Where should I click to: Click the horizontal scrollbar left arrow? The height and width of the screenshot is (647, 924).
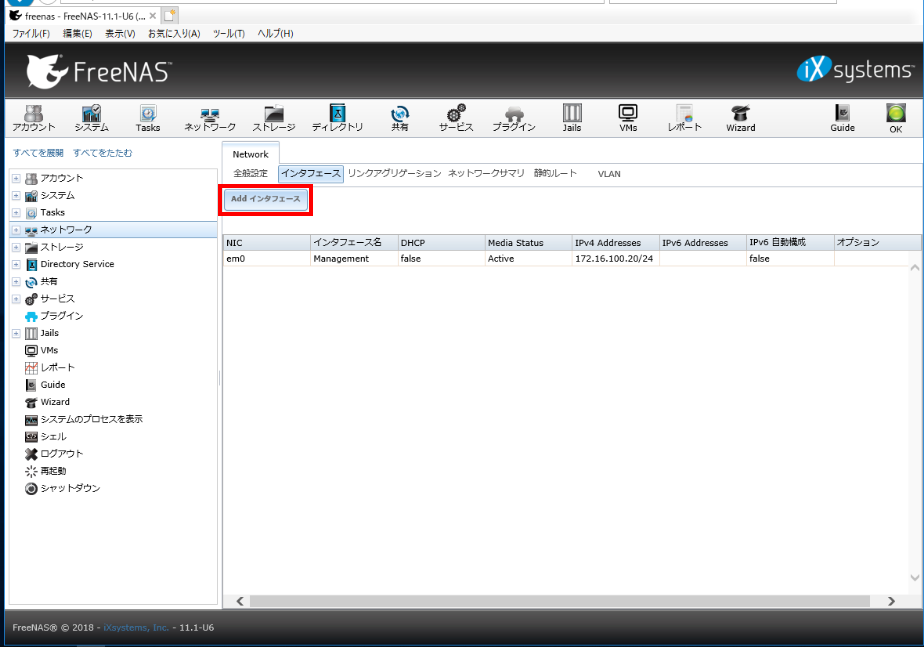coord(240,601)
